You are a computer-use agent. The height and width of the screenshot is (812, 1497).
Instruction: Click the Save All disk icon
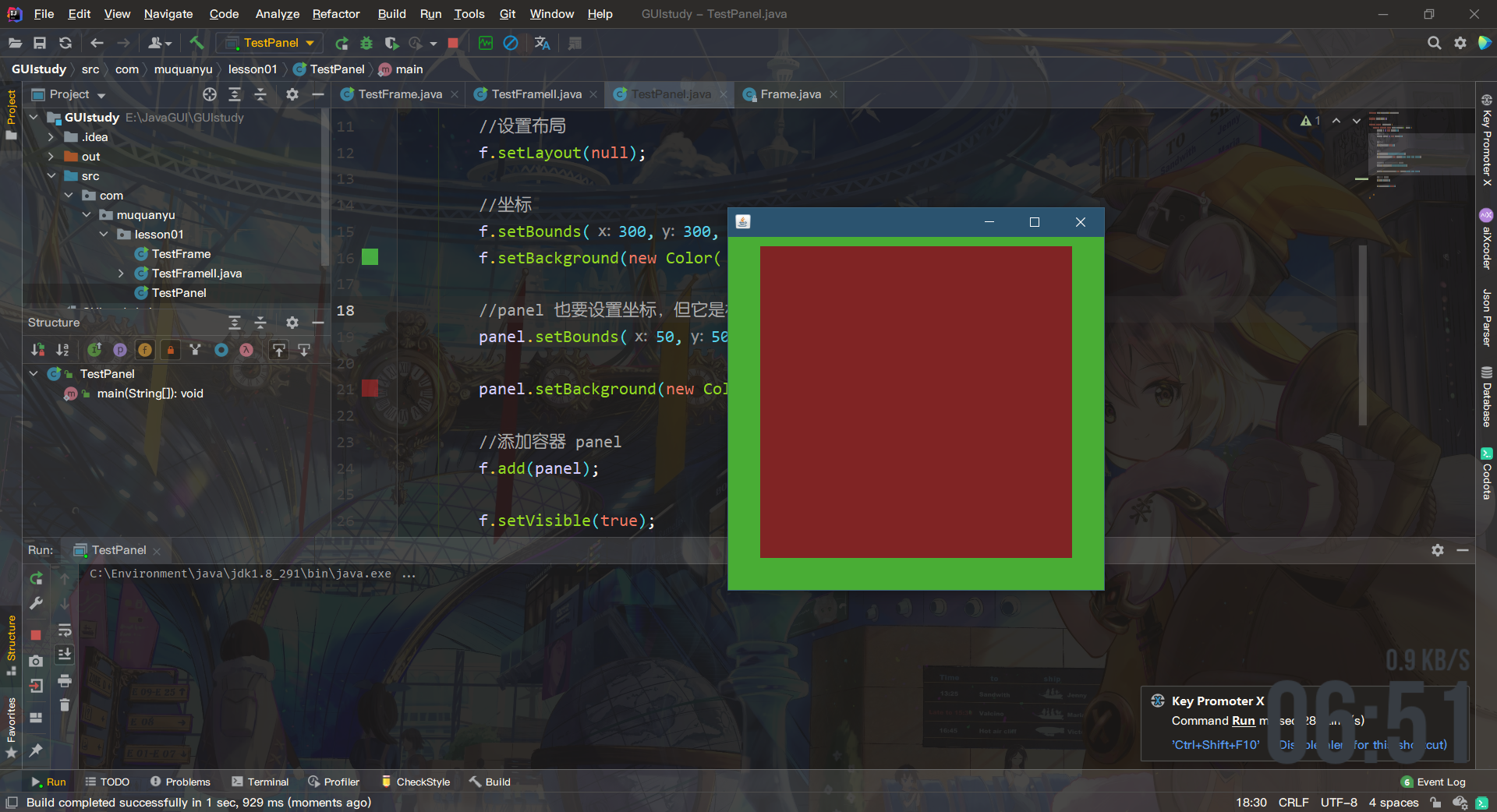[x=40, y=43]
